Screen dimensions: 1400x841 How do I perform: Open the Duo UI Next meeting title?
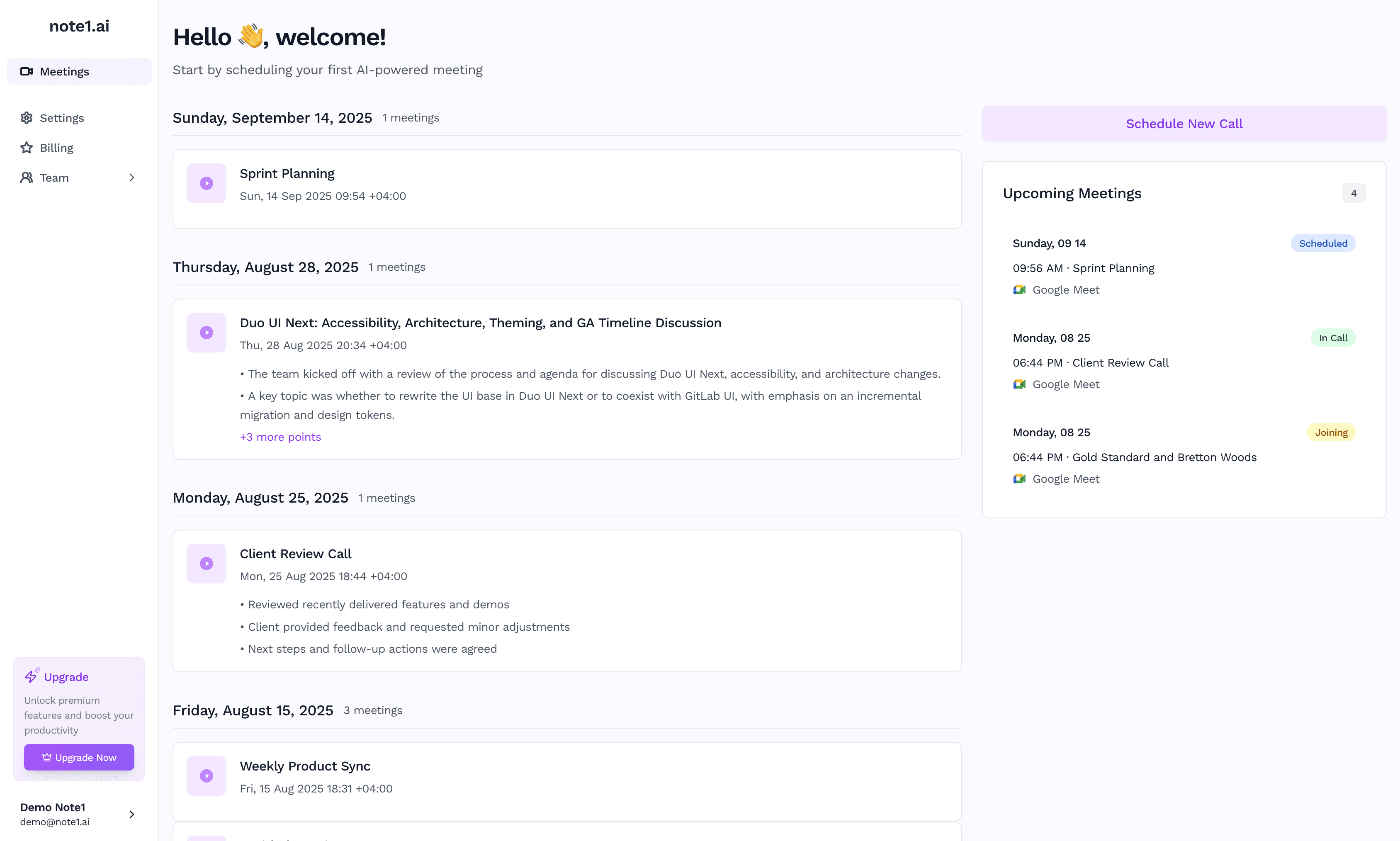480,323
